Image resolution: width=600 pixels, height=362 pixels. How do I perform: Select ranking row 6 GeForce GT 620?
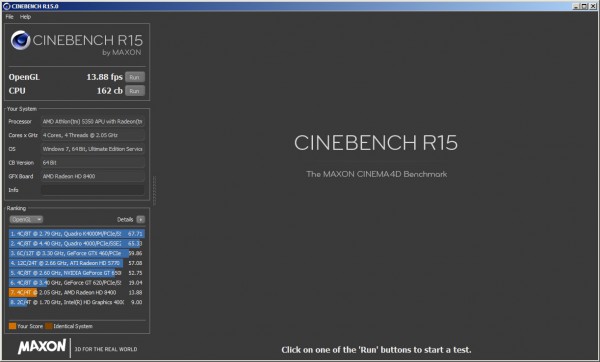pyautogui.click(x=77, y=282)
